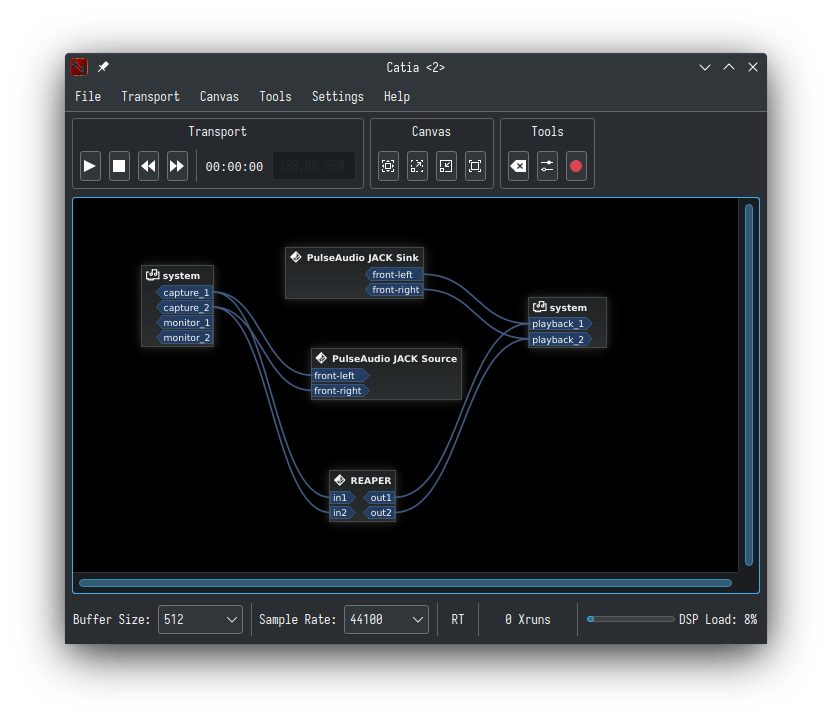This screenshot has width=832, height=721.
Task: Open the Sample Rate dropdown
Action: pos(386,619)
